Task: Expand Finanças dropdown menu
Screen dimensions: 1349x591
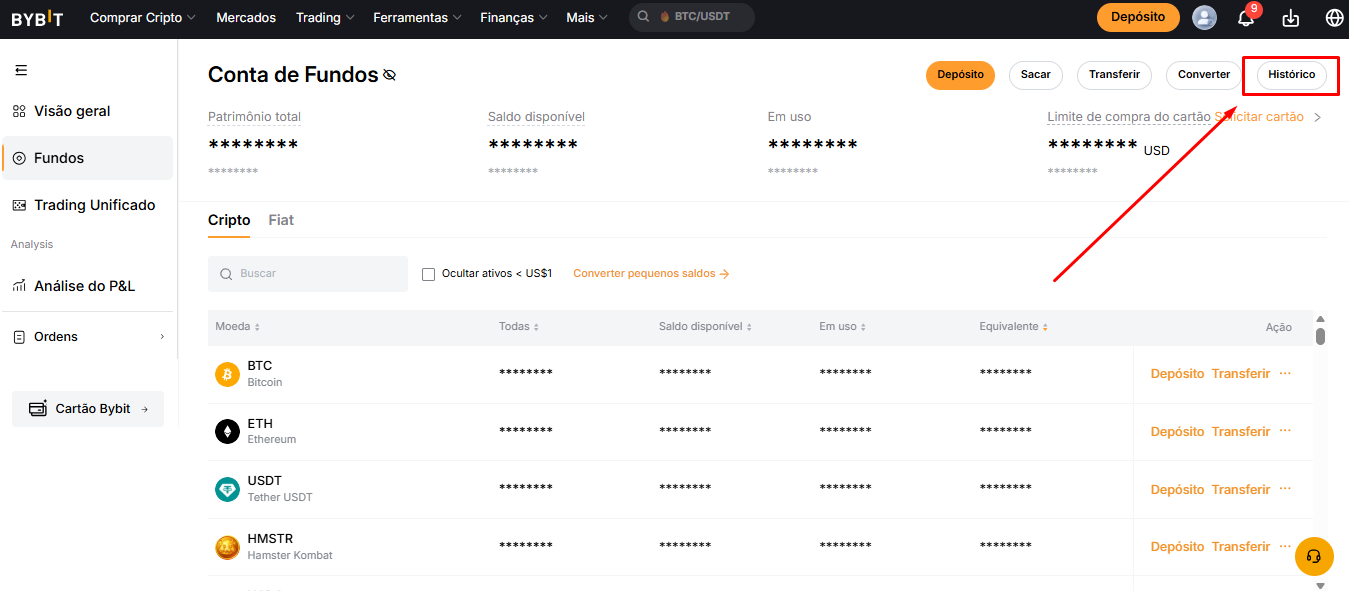Action: 514,17
